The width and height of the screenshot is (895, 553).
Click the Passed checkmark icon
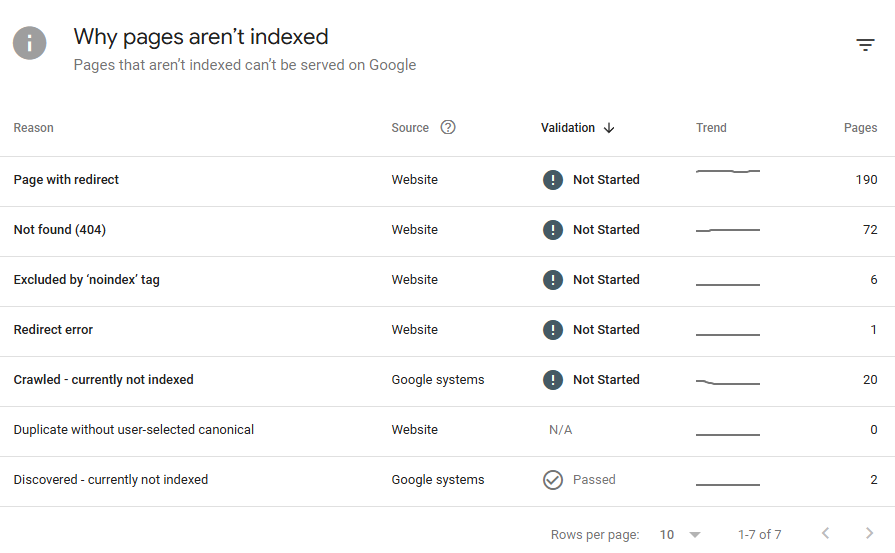pos(552,480)
